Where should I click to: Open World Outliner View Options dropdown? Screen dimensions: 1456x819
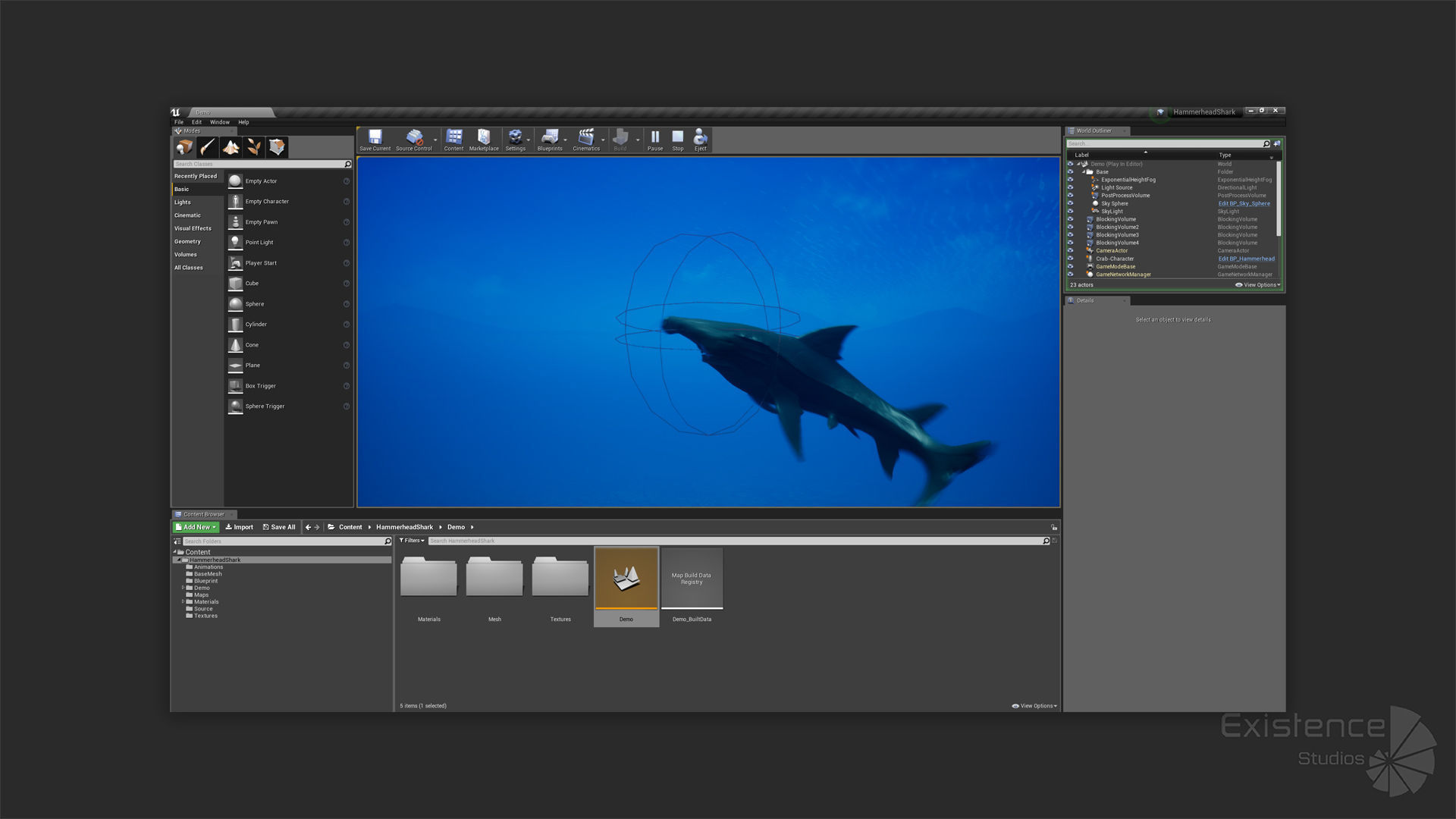[x=1258, y=285]
